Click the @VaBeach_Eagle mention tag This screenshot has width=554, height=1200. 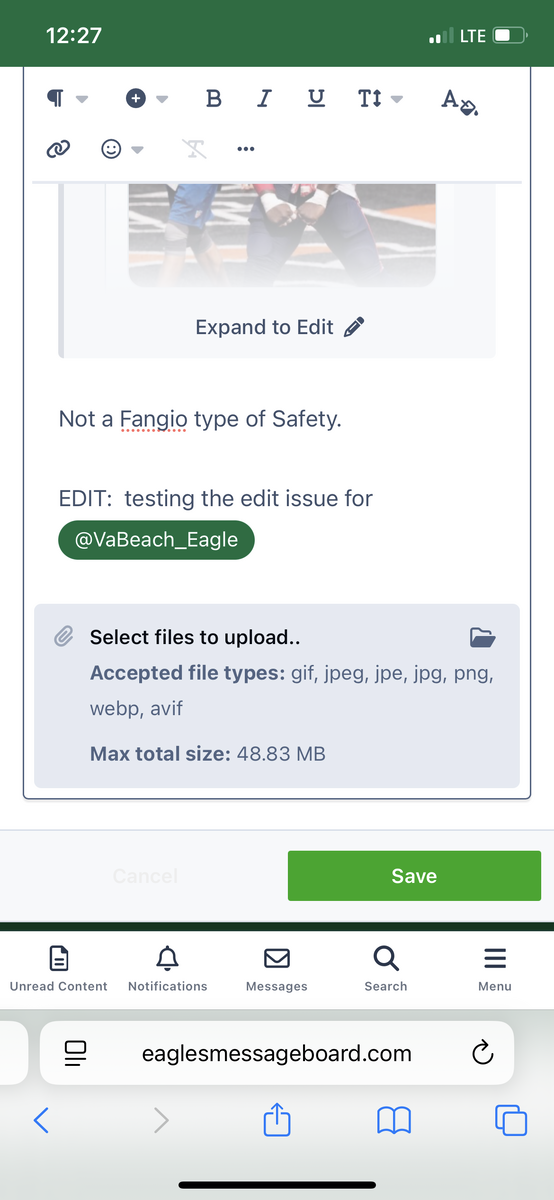click(x=156, y=539)
